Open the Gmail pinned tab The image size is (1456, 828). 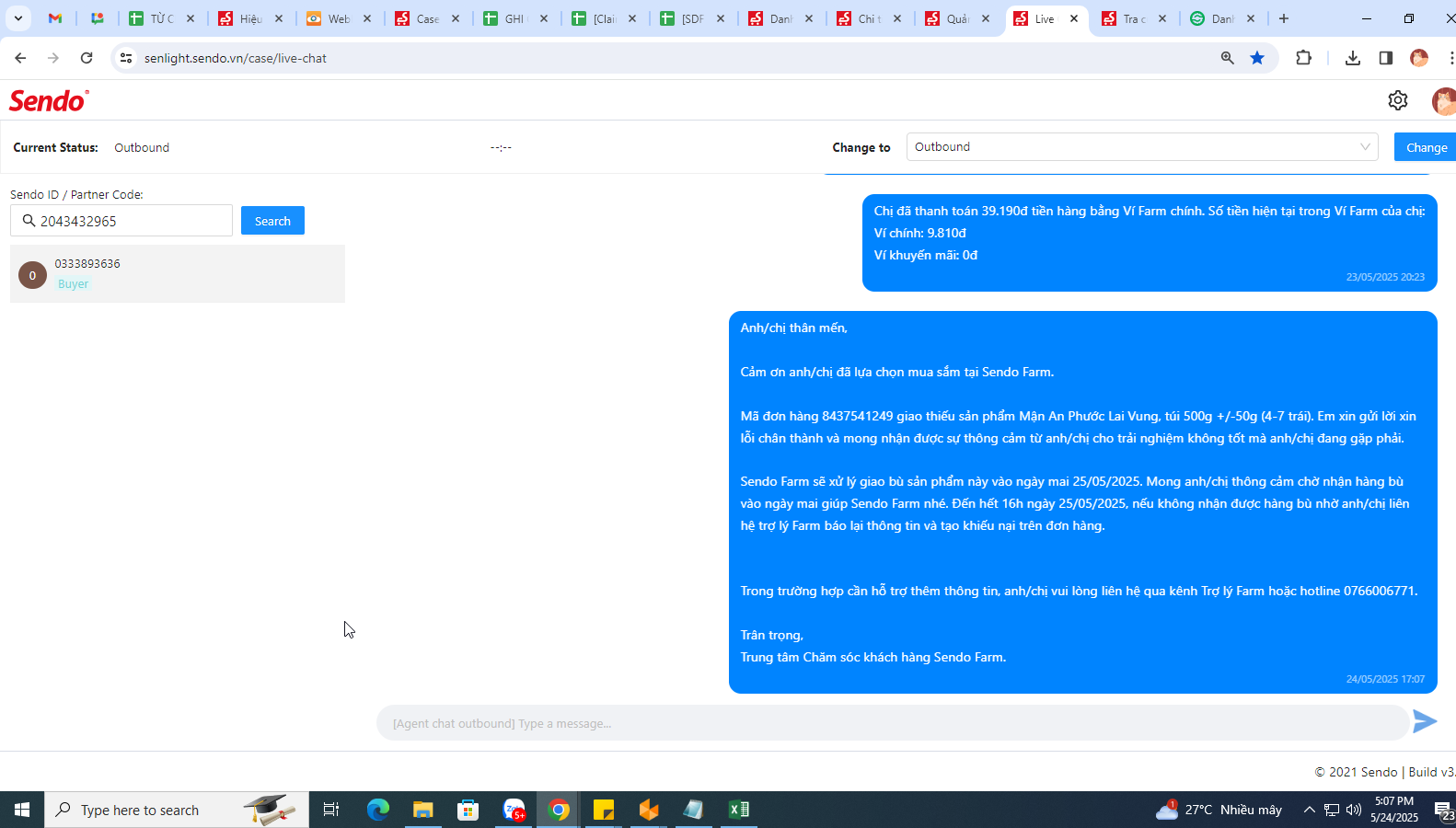[55, 18]
